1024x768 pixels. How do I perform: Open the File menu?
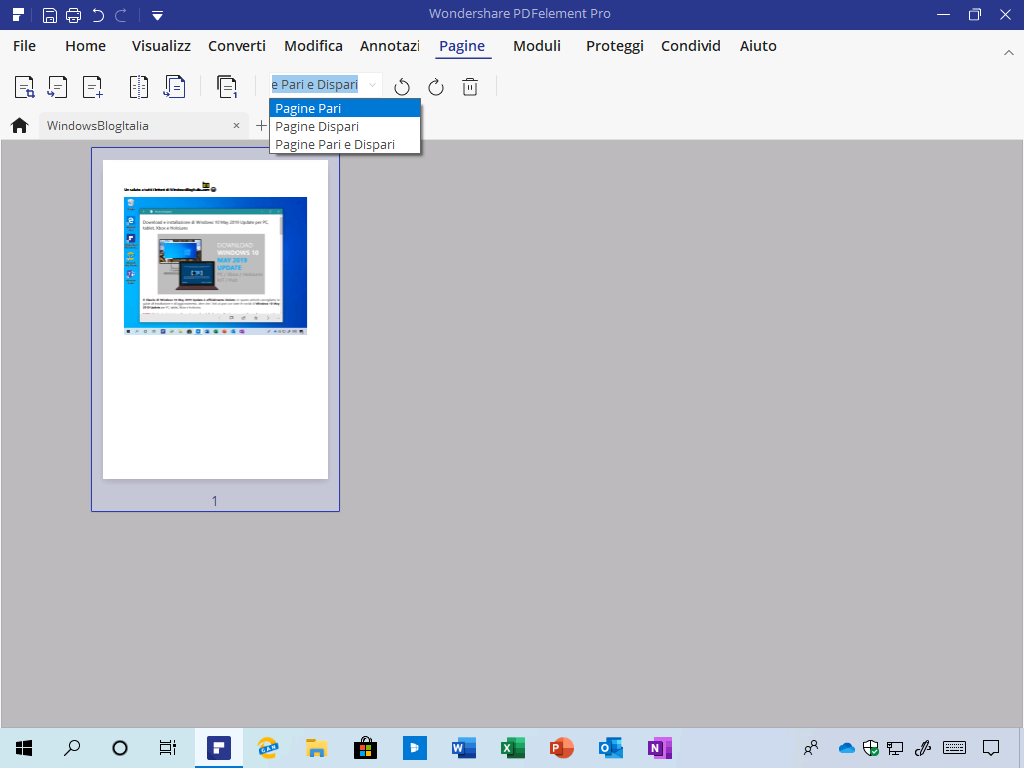pyautogui.click(x=24, y=46)
